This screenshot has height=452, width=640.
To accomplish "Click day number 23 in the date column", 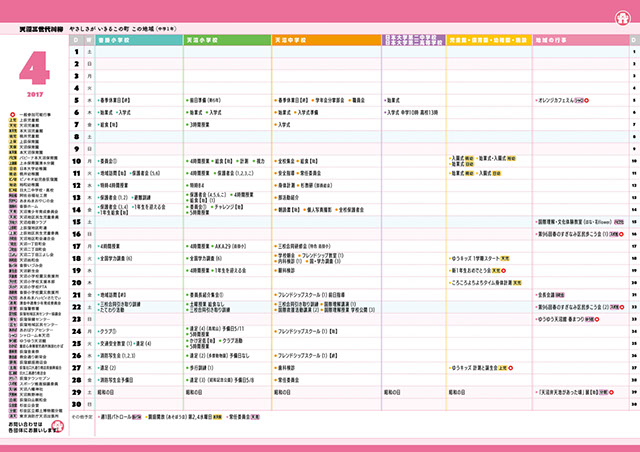I will pyautogui.click(x=76, y=319).
